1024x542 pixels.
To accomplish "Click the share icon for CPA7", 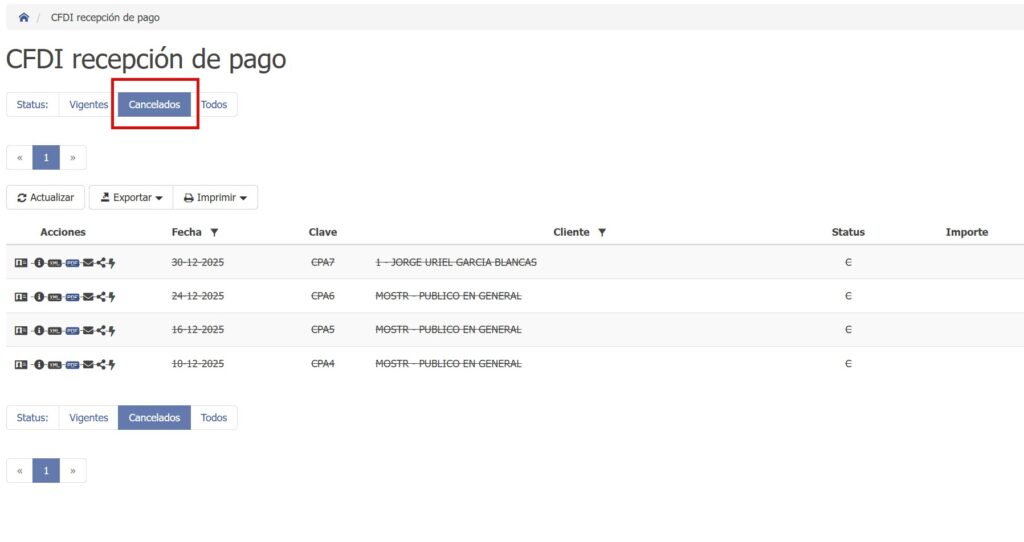I will click(100, 262).
